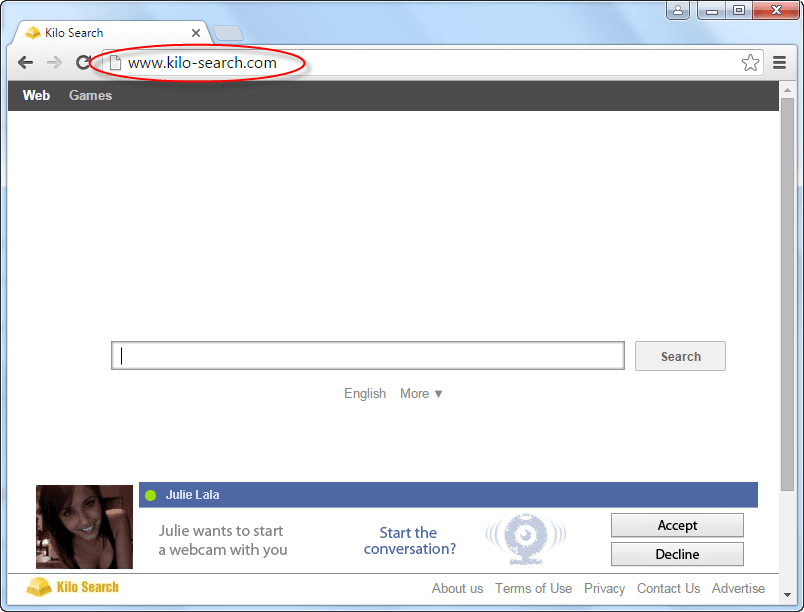Close the Kilo Search tab
Screen dimensions: 804x612
pos(195,33)
